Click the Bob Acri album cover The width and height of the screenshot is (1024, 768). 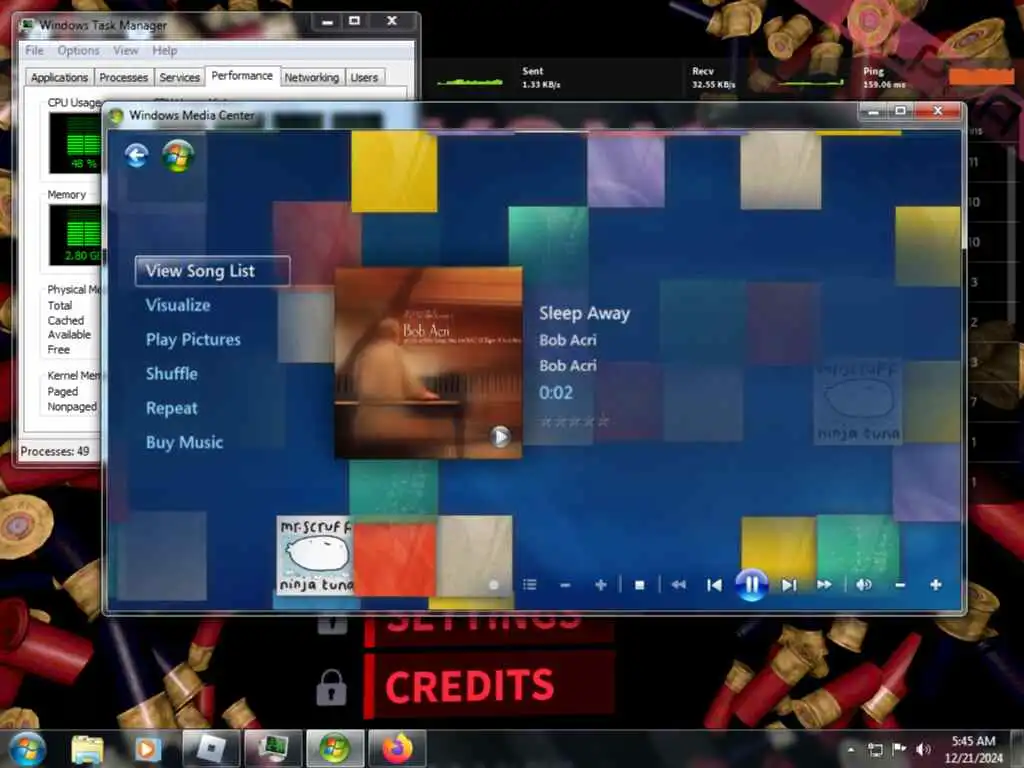point(428,362)
